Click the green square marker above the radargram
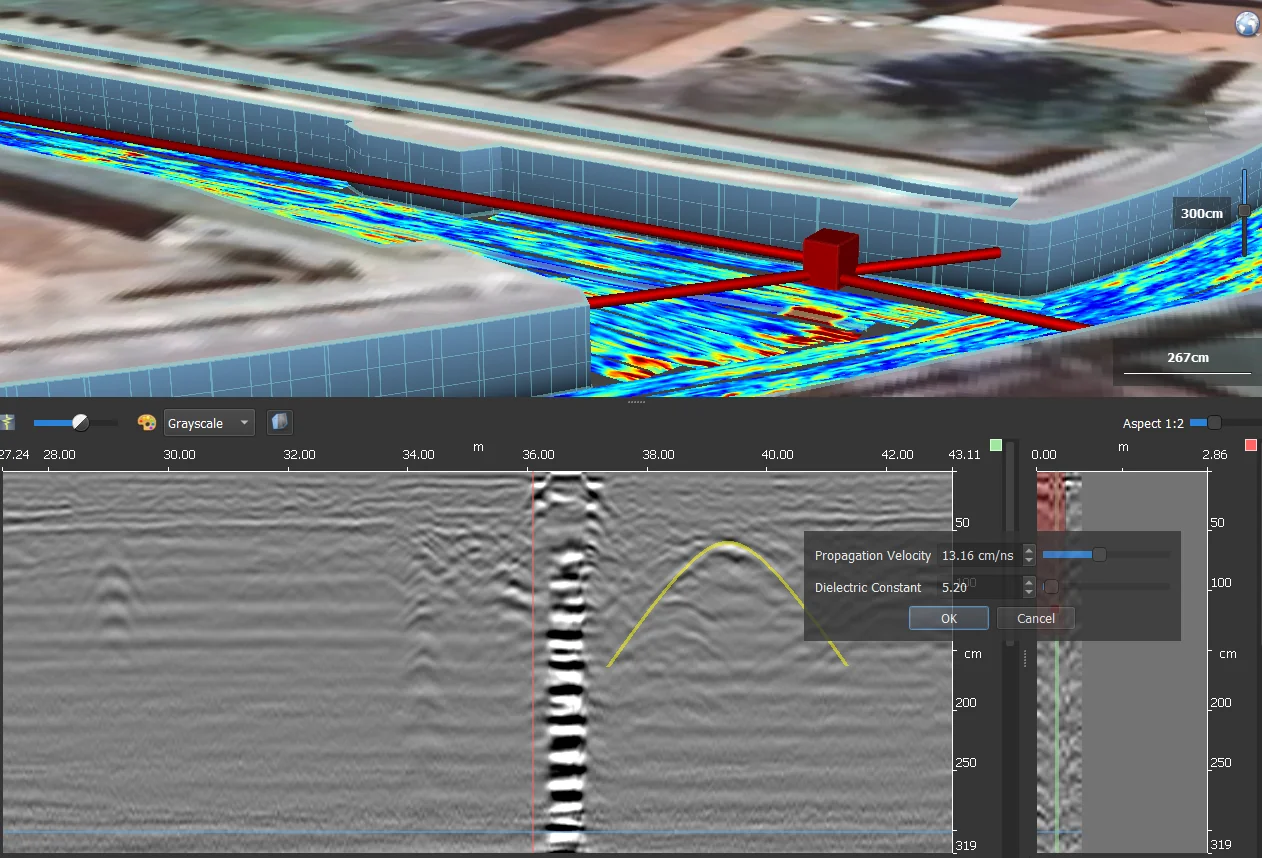This screenshot has width=1262, height=858. point(995,445)
